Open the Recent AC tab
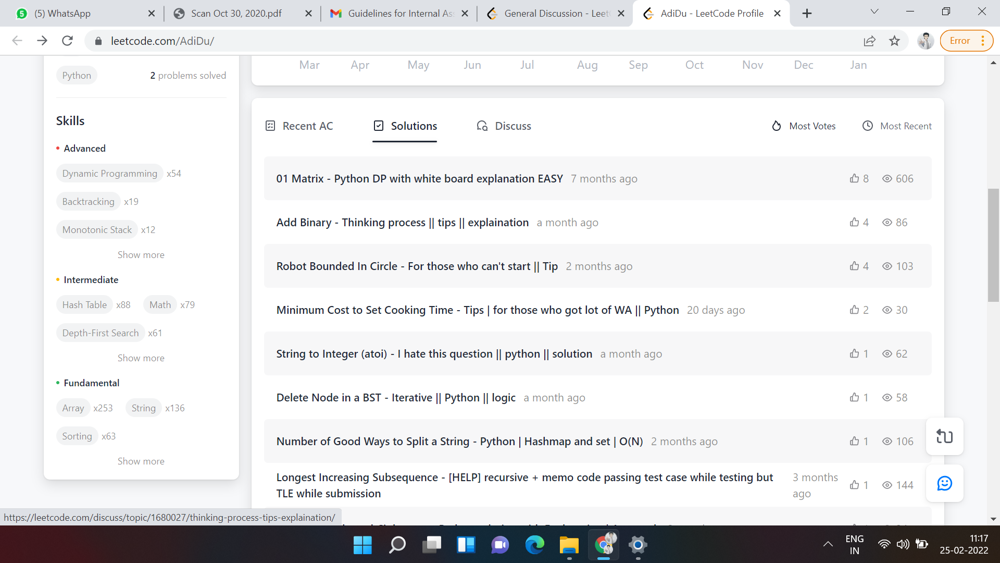The height and width of the screenshot is (563, 1000). pos(299,126)
